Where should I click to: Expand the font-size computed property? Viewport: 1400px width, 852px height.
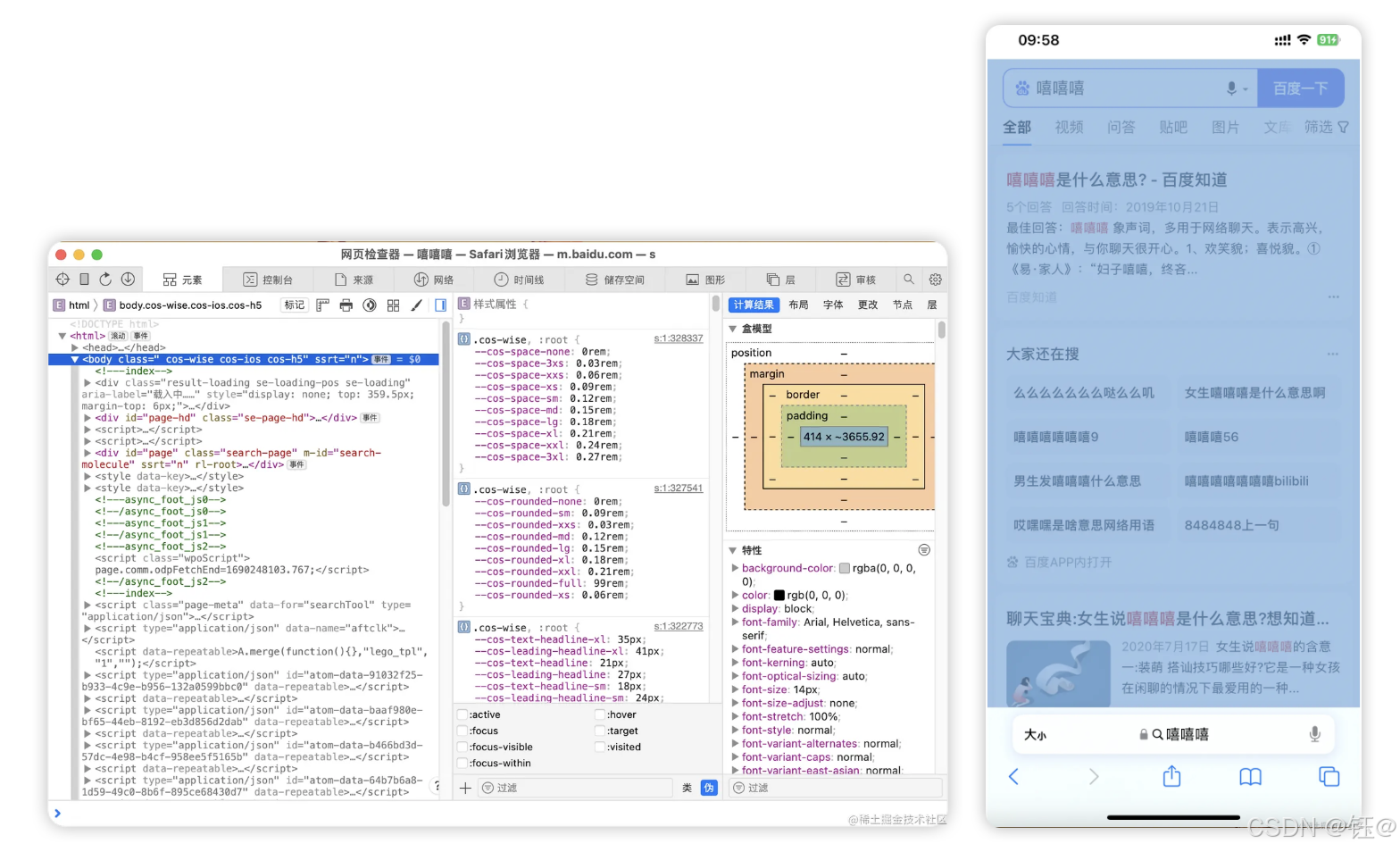735,689
